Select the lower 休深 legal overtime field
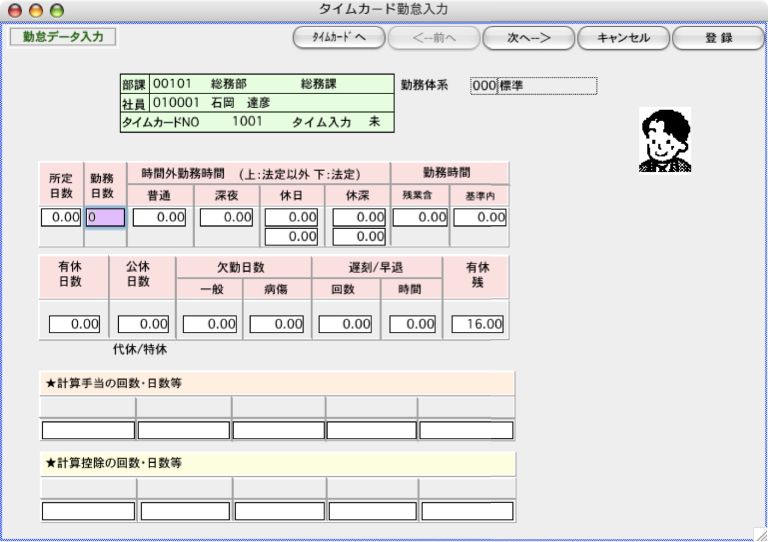The height and width of the screenshot is (542, 768). [x=359, y=237]
